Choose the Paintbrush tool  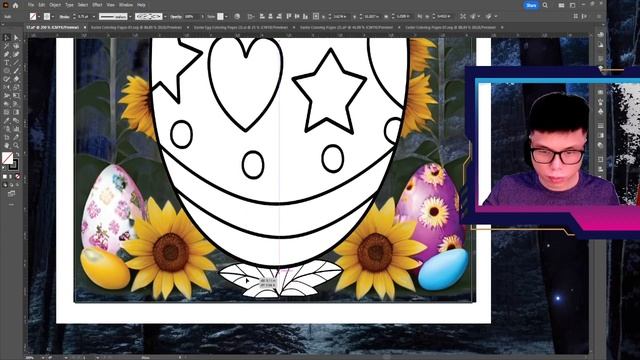point(16,71)
